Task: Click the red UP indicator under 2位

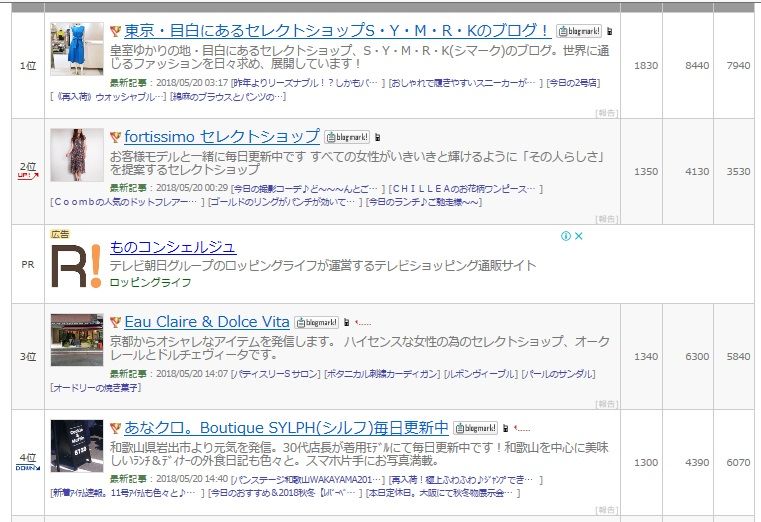Action: pos(28,176)
